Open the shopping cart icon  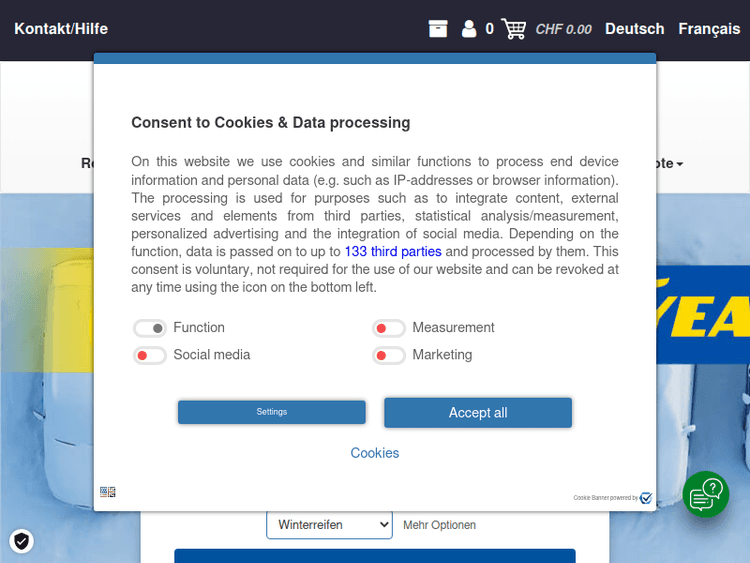click(514, 29)
